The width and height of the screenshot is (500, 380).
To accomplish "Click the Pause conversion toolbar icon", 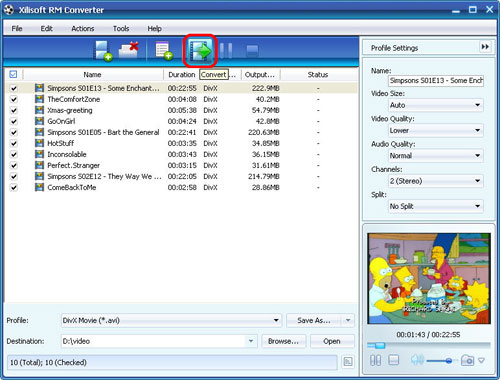I will (226, 51).
